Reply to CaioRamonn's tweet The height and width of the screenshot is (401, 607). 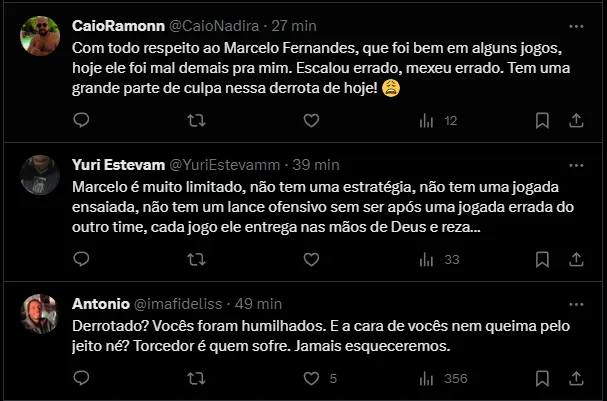pos(82,120)
